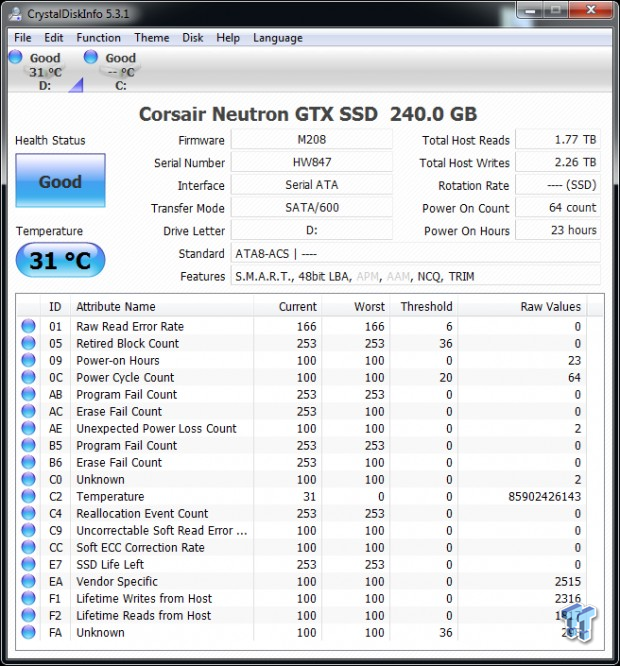This screenshot has width=620, height=666.
Task: Click the Serial Number field HW847
Action: coord(312,162)
